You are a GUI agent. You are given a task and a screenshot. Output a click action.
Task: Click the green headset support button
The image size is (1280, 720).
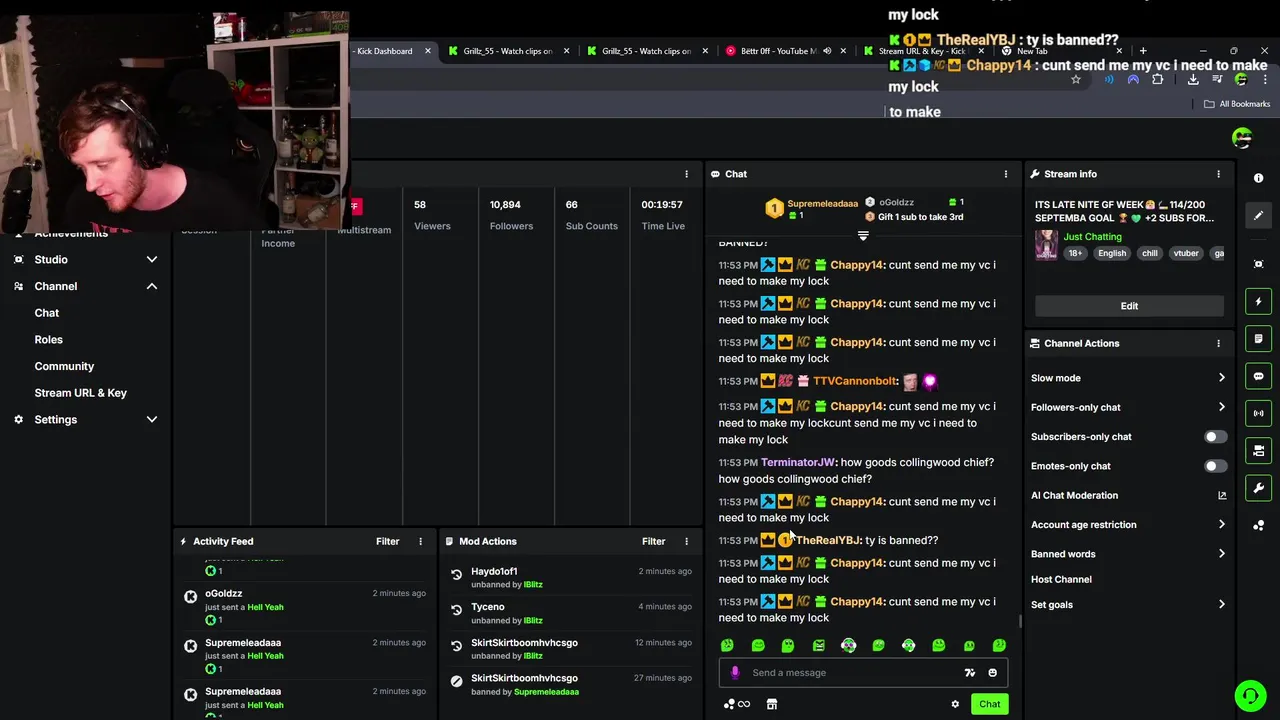(x=1249, y=695)
